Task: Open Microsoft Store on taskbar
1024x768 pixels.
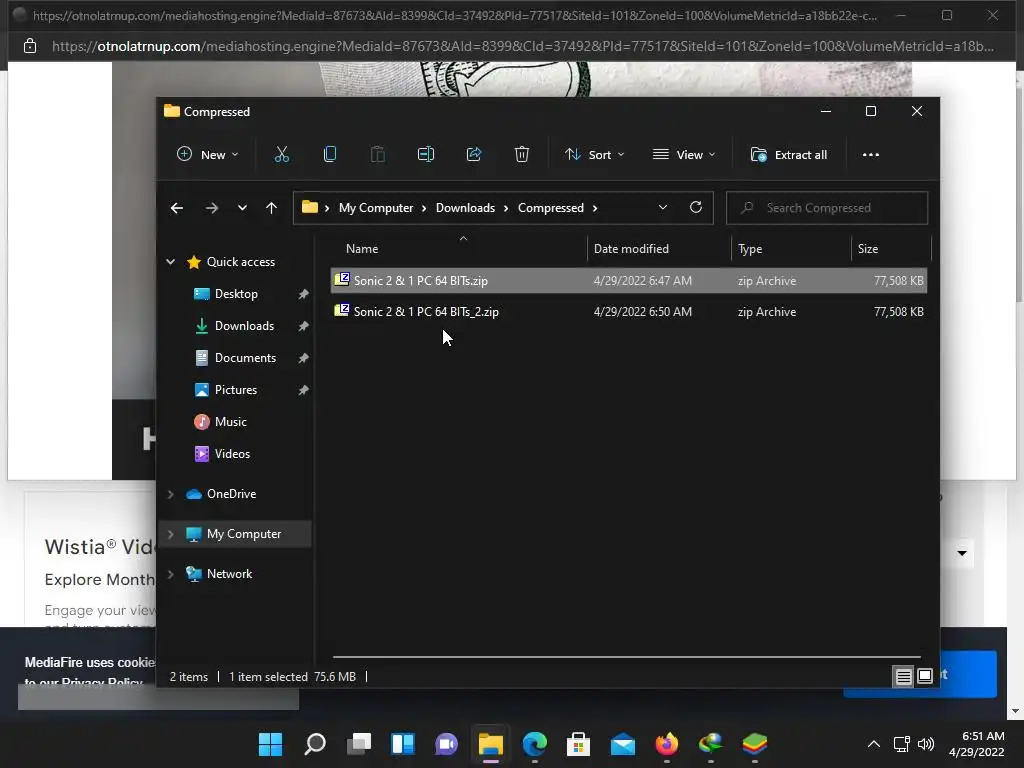Action: [x=579, y=744]
